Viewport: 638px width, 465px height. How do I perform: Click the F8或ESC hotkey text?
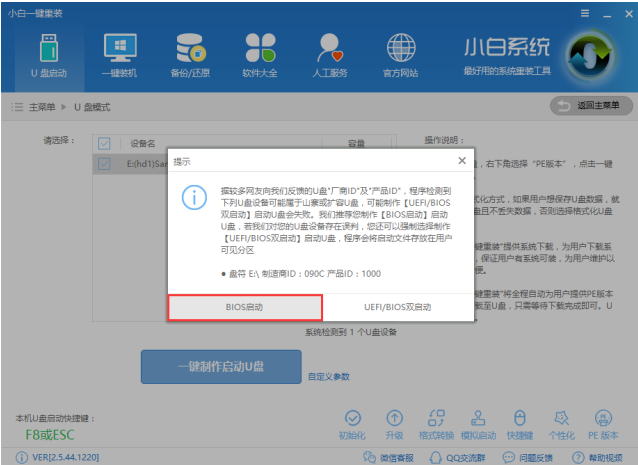[x=50, y=435]
